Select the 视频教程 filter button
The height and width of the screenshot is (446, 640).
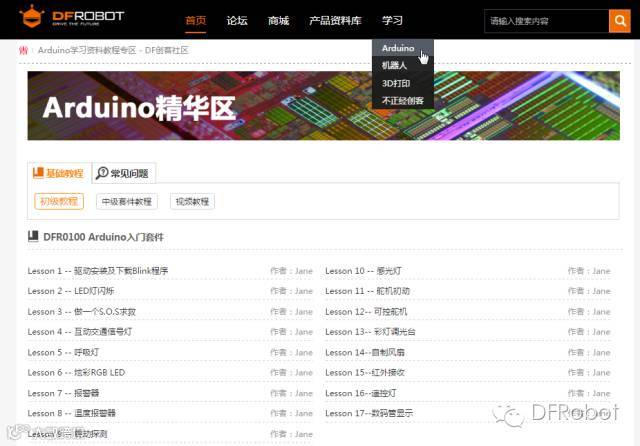click(x=192, y=201)
